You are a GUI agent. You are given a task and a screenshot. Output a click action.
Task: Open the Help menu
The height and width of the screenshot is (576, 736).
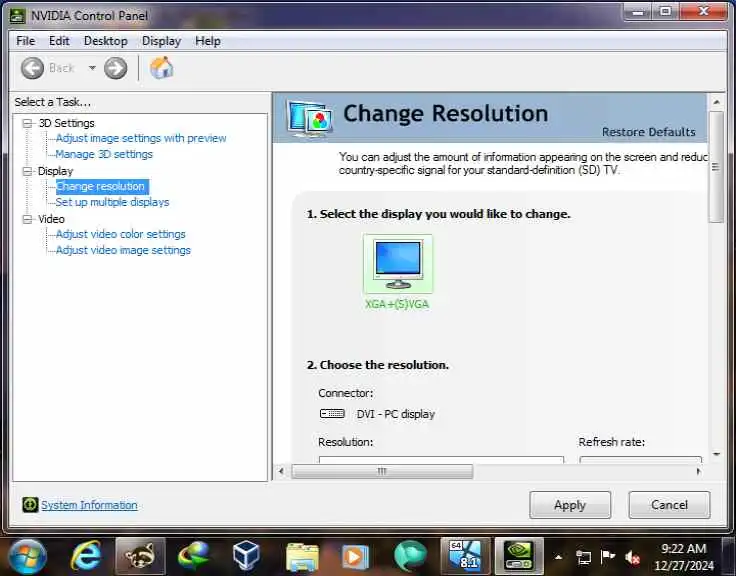(x=208, y=41)
